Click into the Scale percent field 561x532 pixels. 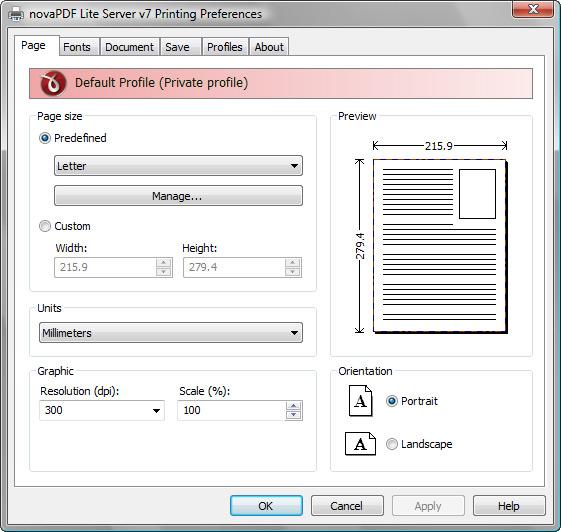(232, 410)
